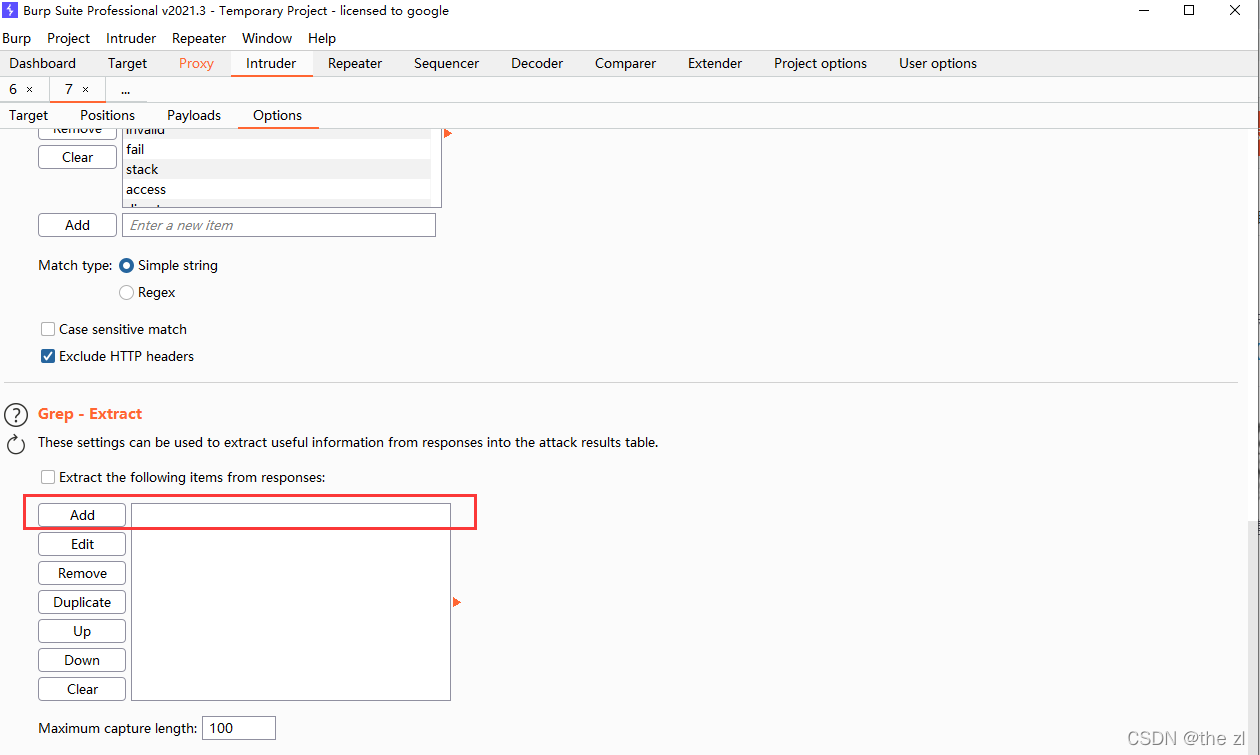Go to the Proxy tab
Image resolution: width=1260 pixels, height=755 pixels.
pyautogui.click(x=197, y=63)
